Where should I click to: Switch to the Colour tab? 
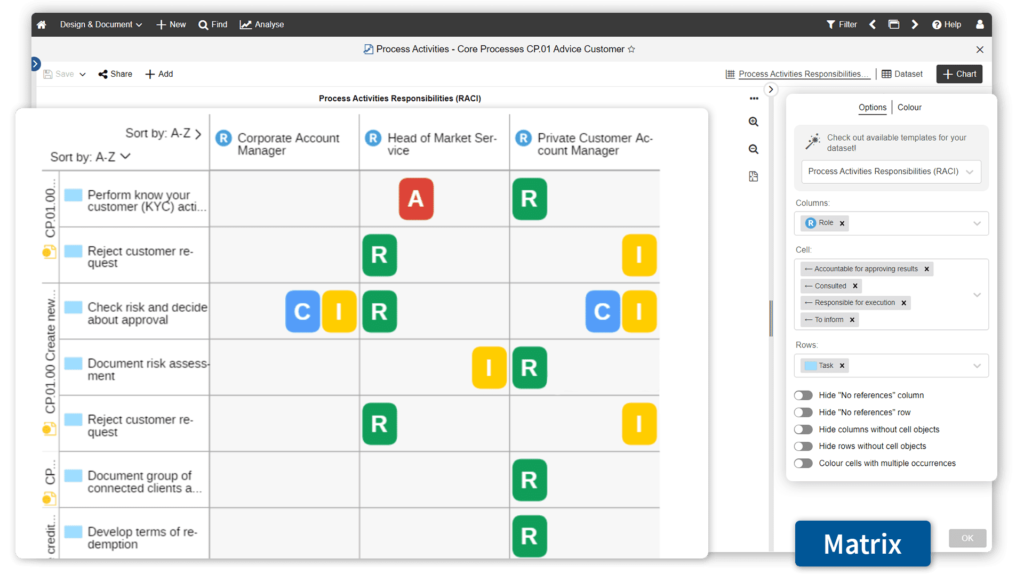[x=909, y=107]
